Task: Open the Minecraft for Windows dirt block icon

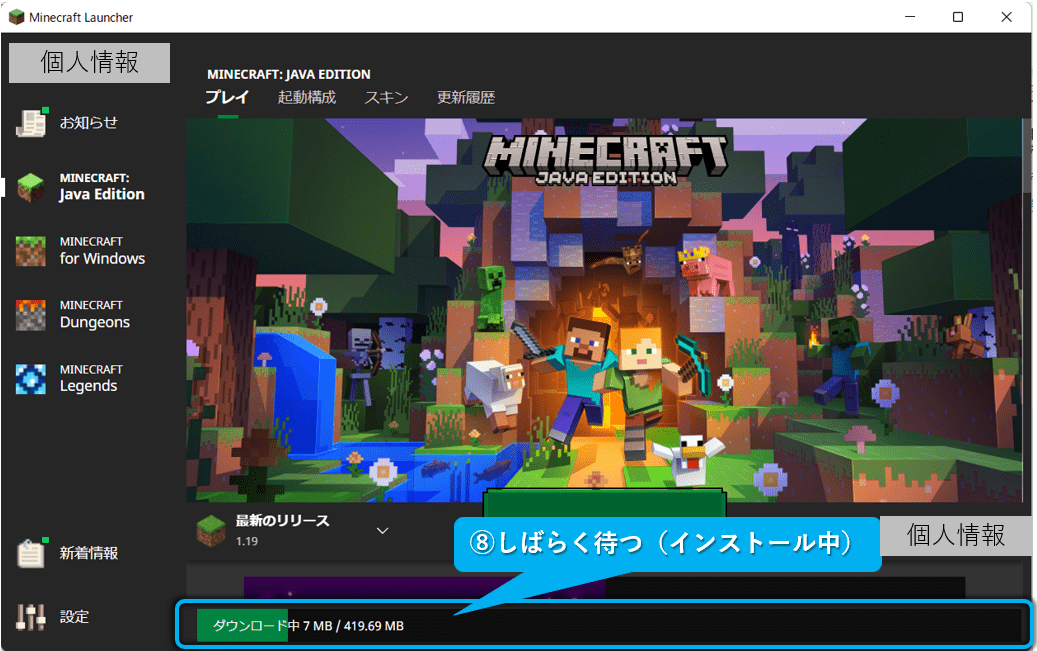Action: 30,251
